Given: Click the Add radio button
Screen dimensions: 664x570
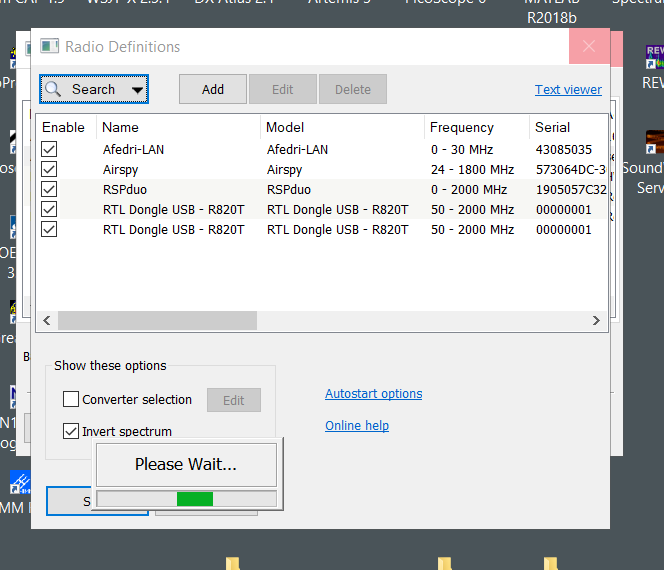Looking at the screenshot, I should coord(213,89).
